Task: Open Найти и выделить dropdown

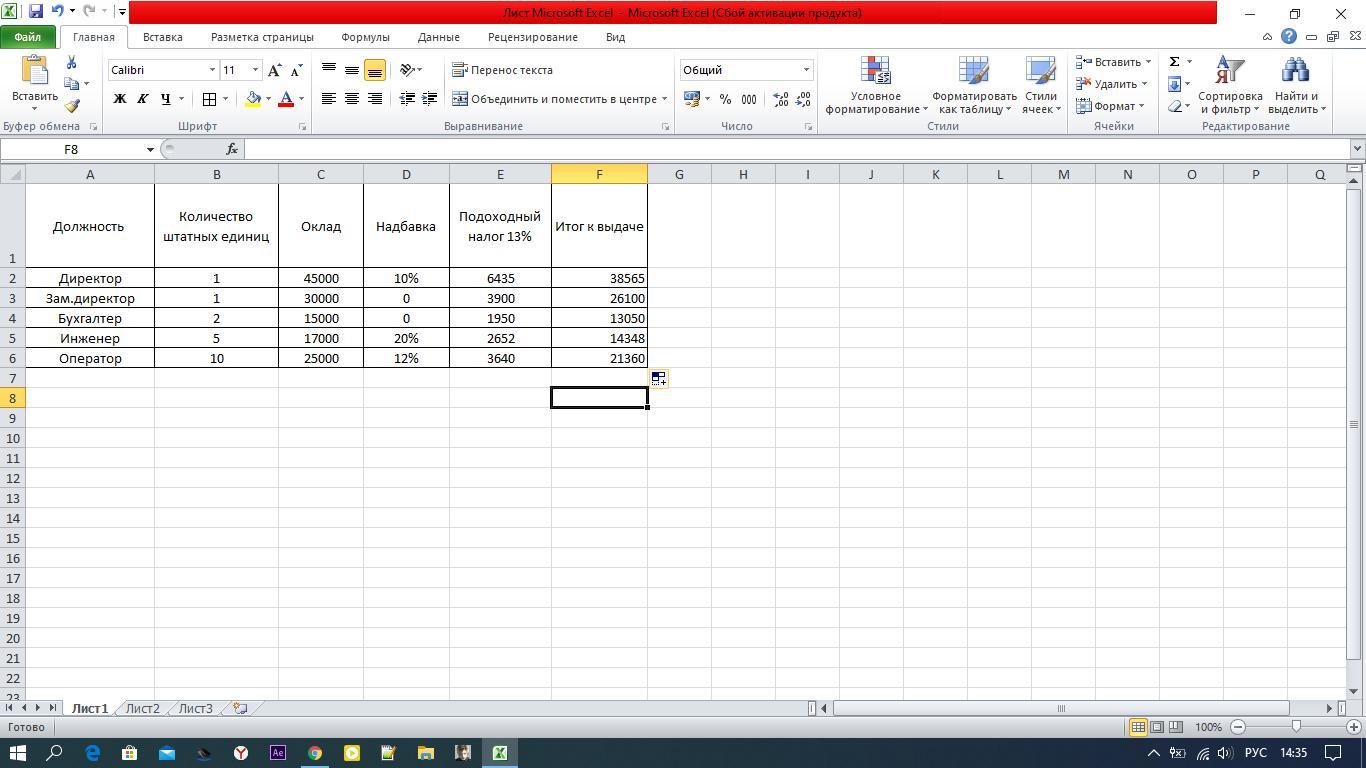Action: click(x=1296, y=85)
